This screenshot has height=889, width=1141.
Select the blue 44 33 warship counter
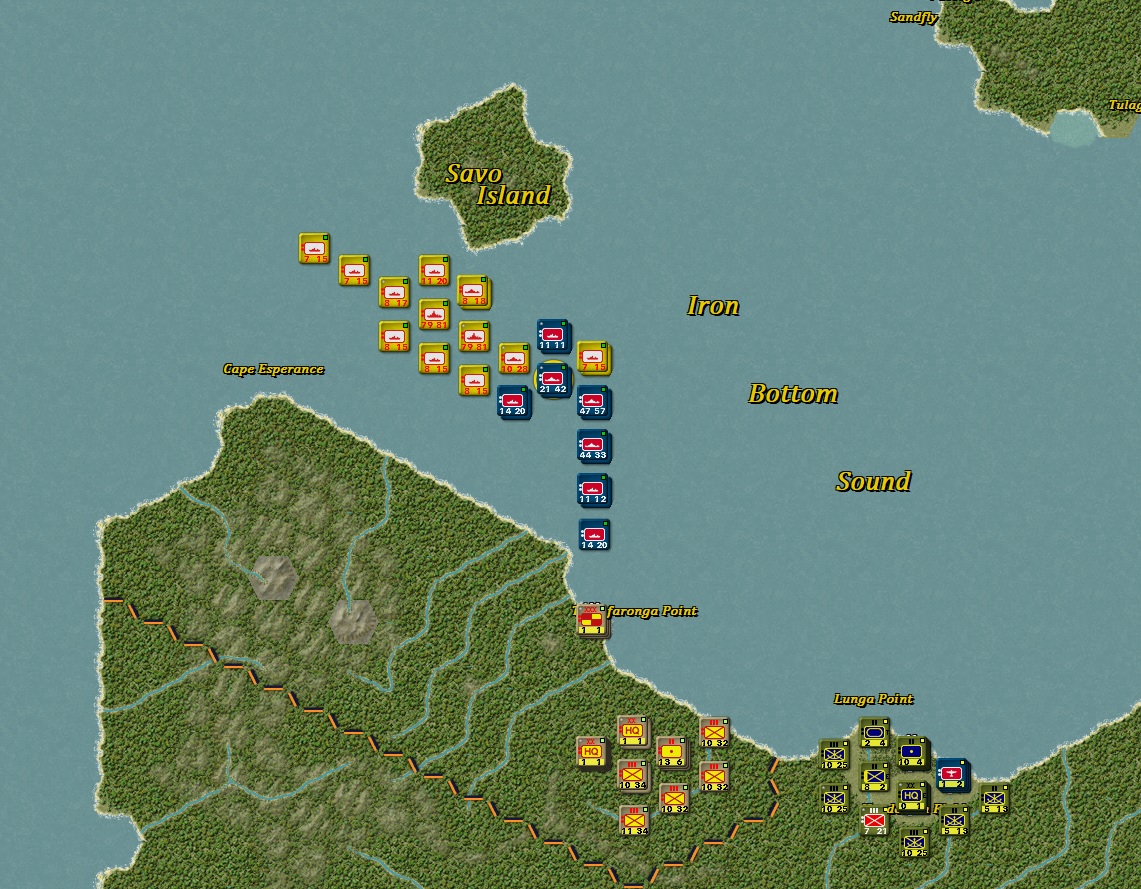[593, 446]
